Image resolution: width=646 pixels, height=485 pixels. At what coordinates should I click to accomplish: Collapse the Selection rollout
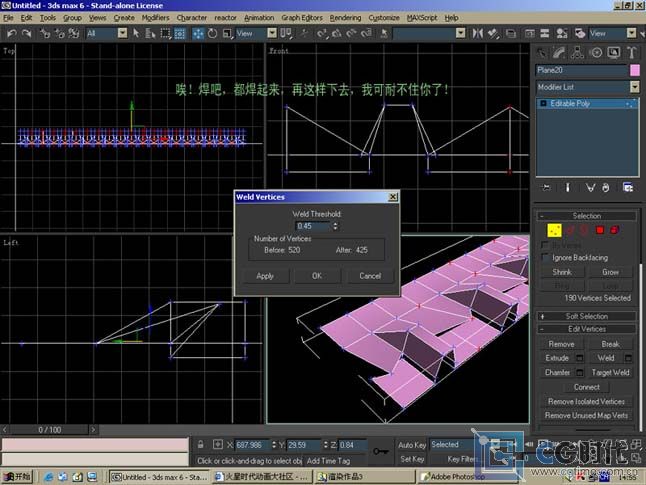(x=587, y=216)
